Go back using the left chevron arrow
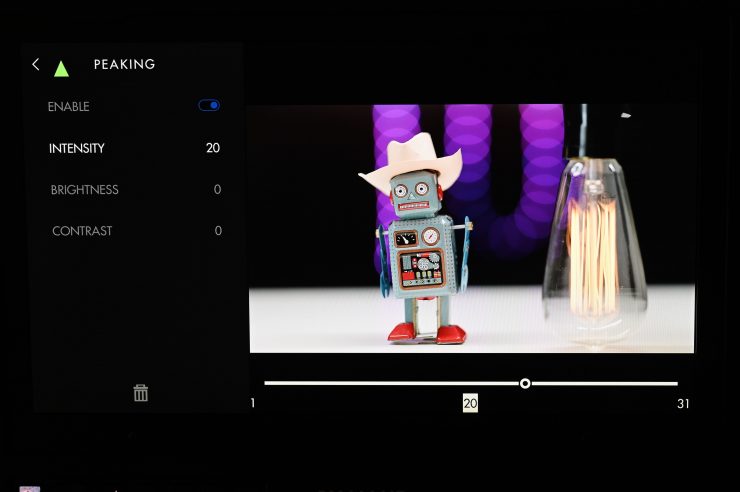Image resolution: width=740 pixels, height=492 pixels. (36, 65)
